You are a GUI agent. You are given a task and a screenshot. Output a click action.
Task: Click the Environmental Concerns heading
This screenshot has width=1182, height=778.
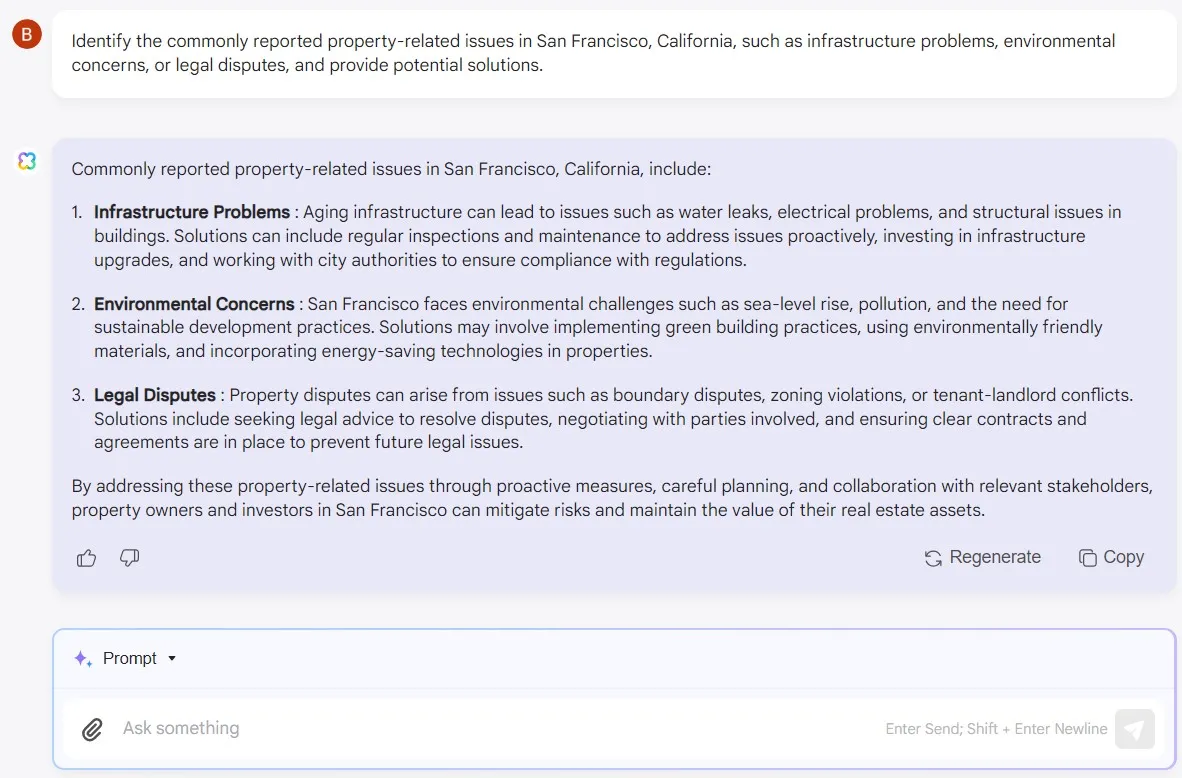(x=194, y=303)
